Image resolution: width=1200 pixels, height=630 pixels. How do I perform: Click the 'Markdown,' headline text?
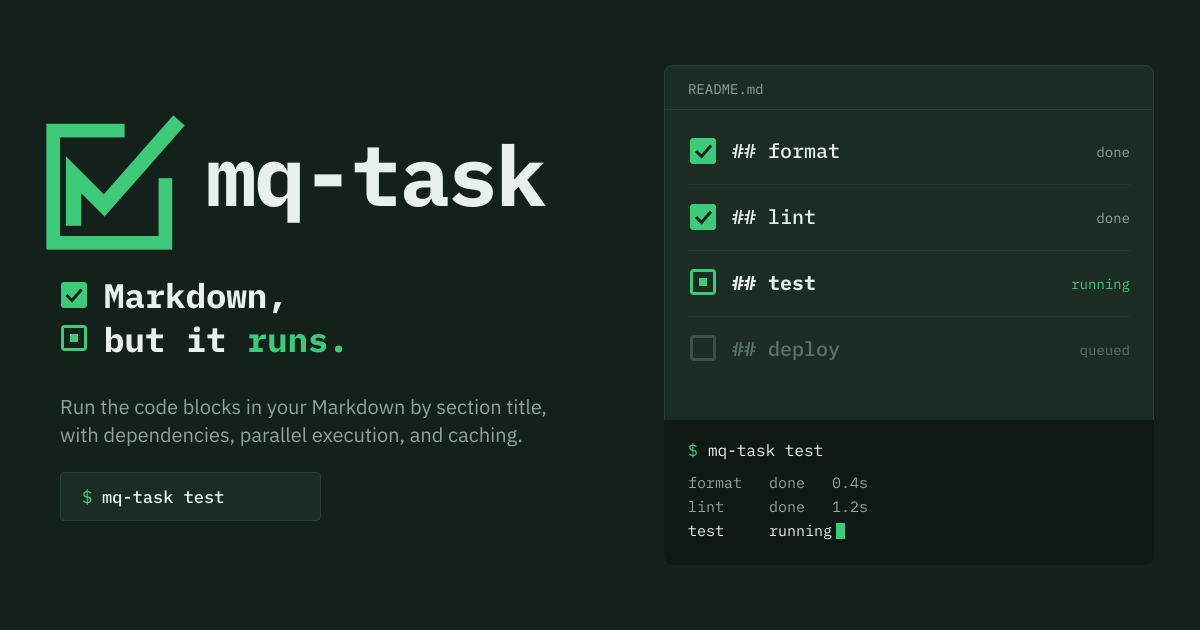click(x=196, y=298)
